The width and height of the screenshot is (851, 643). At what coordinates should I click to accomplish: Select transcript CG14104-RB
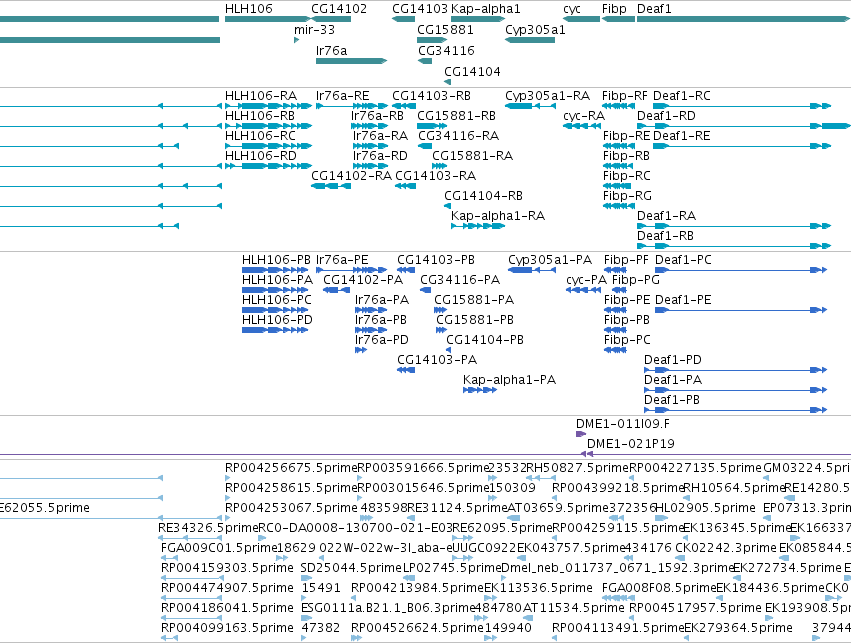click(x=483, y=196)
